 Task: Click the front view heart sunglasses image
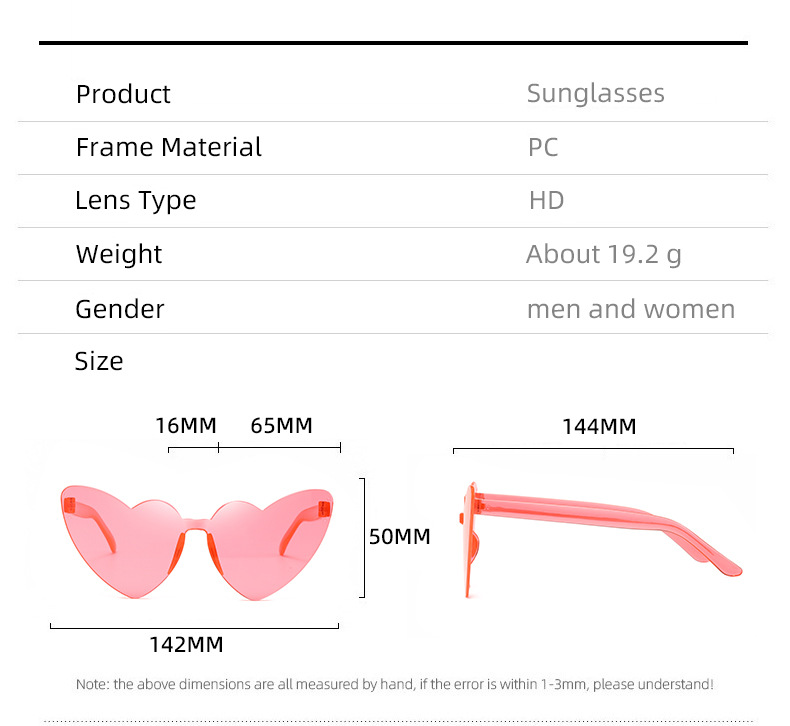pyautogui.click(x=195, y=540)
